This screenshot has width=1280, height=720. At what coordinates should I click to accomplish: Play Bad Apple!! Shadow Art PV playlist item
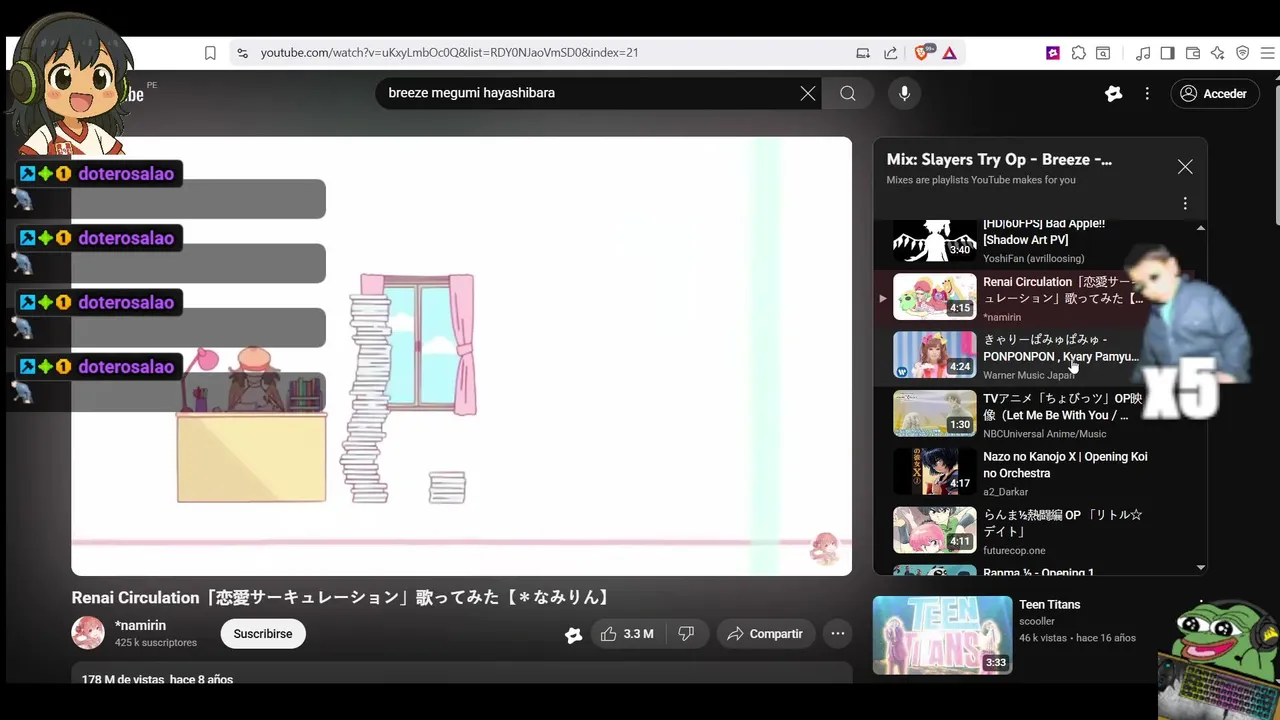[1035, 241]
